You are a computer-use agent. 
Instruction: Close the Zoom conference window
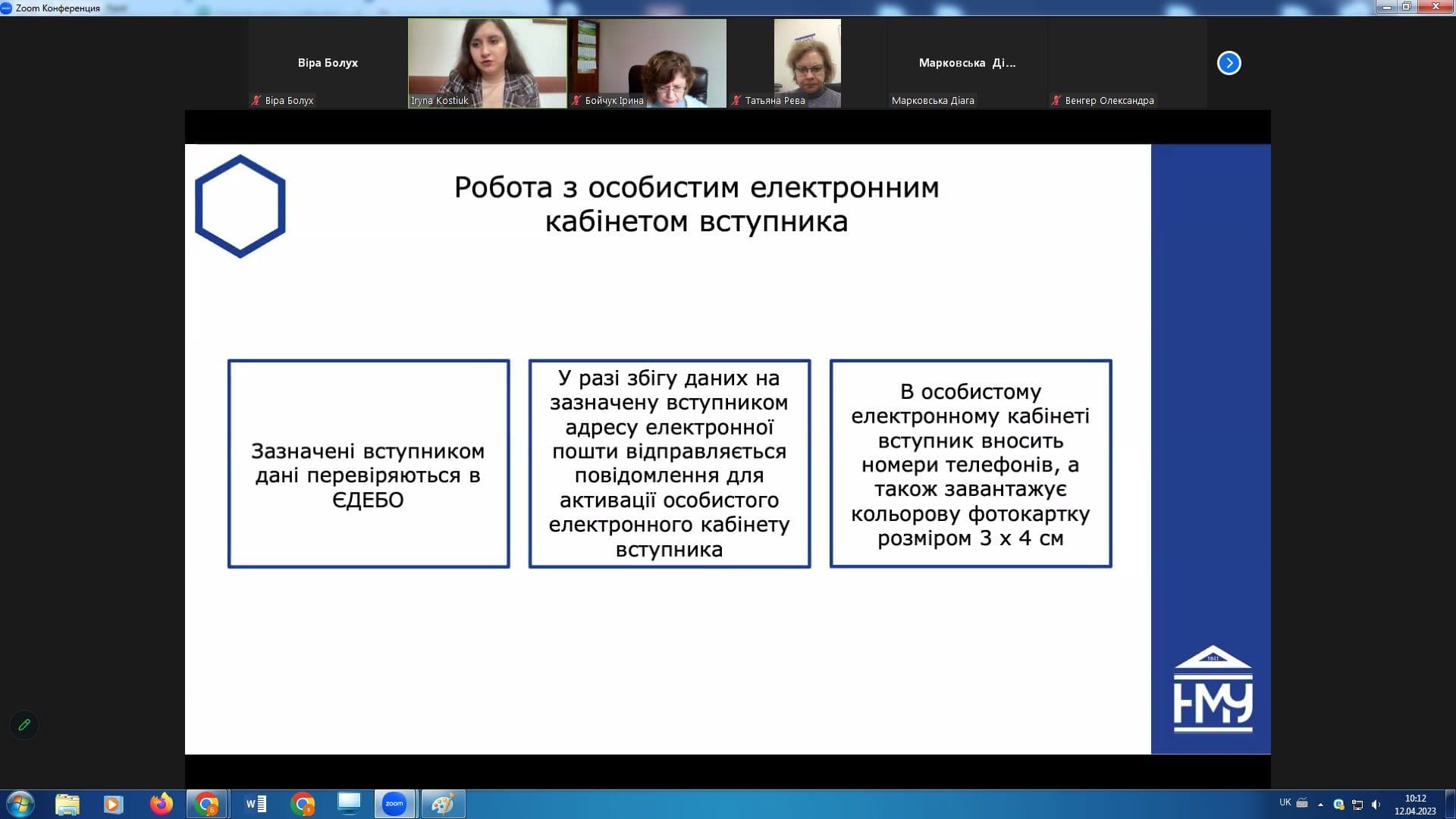[x=1434, y=7]
